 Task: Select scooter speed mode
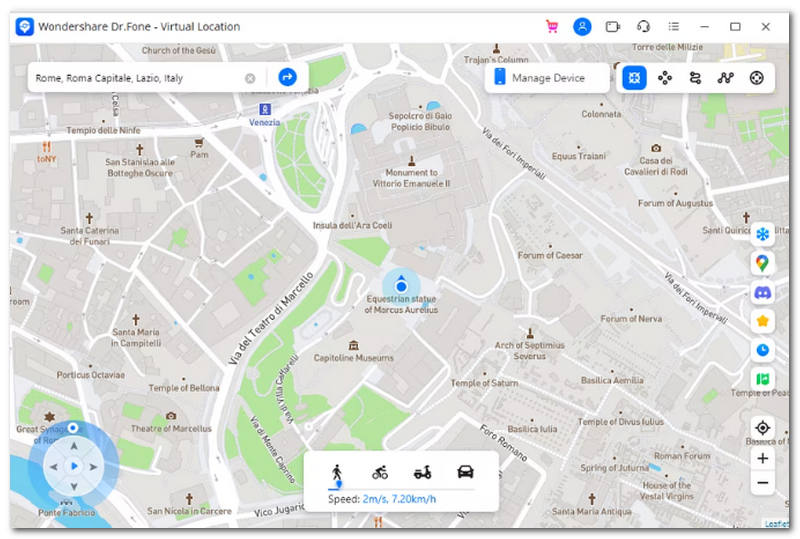[422, 472]
